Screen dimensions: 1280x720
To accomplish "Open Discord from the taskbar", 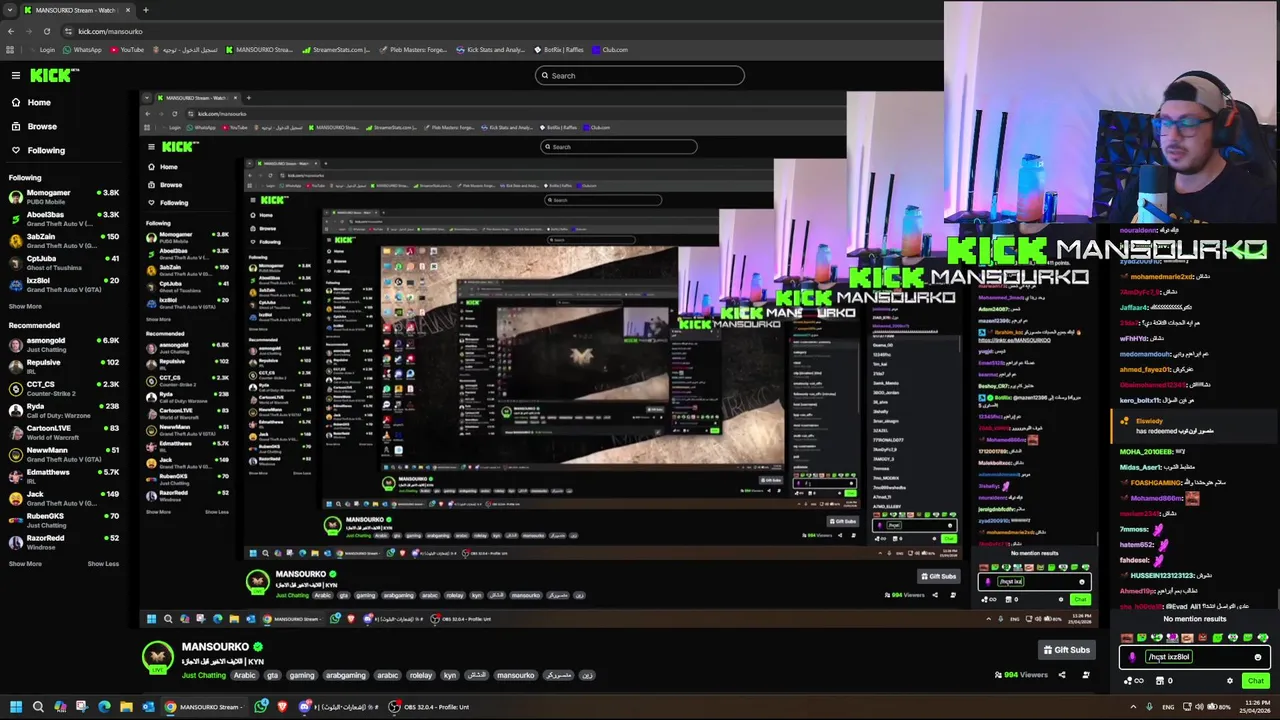I will tap(304, 707).
